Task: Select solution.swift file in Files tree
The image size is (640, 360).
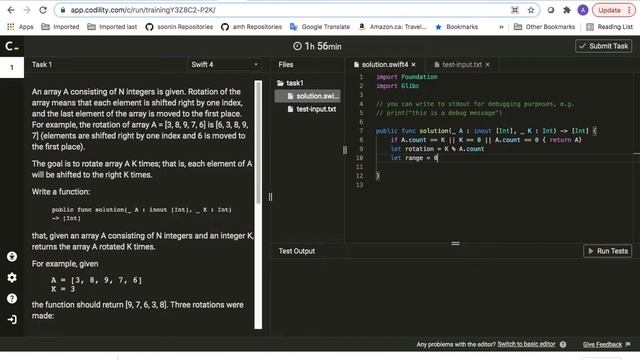Action: [308, 96]
